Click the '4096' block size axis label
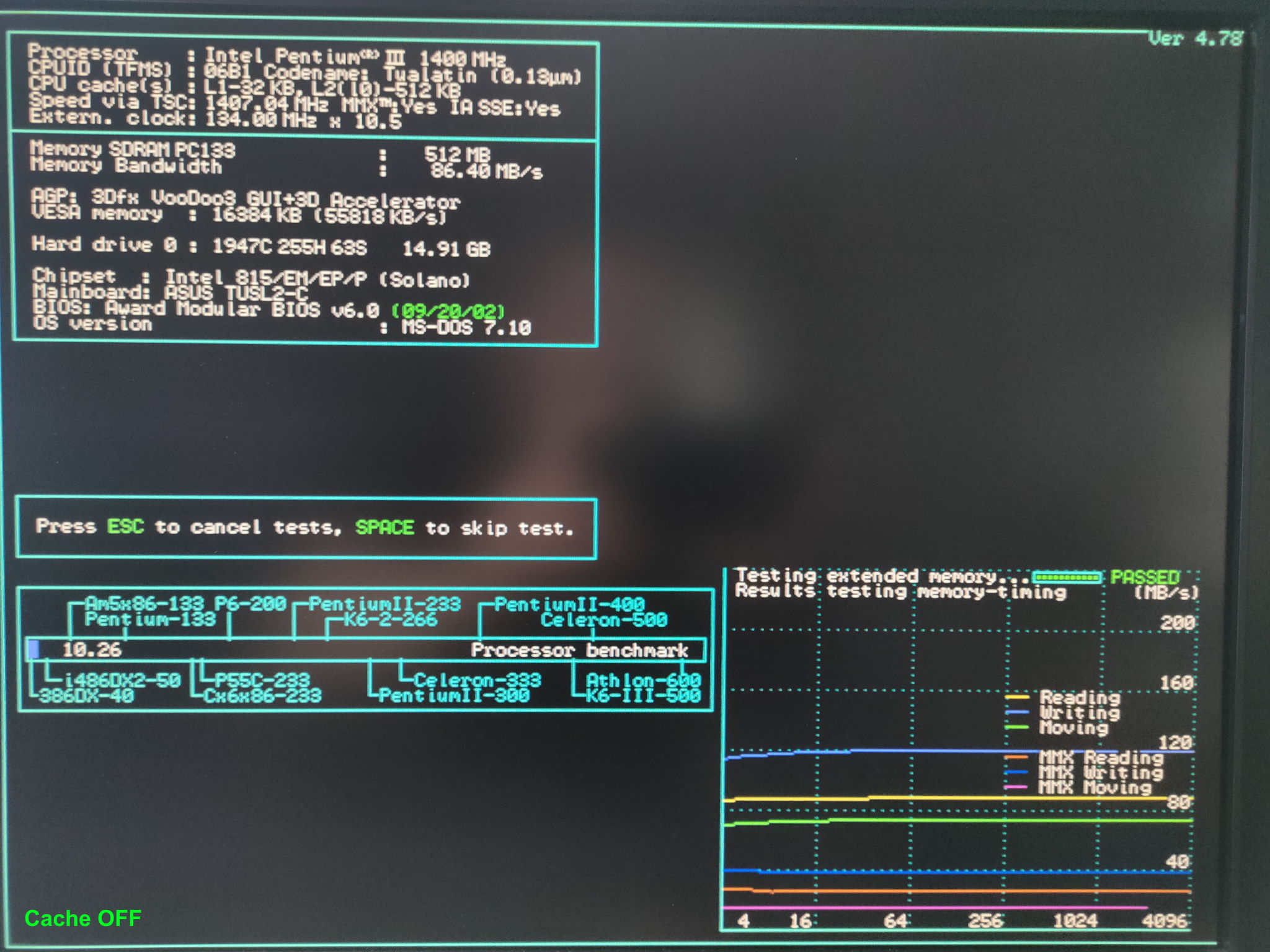The image size is (1270, 952). pos(1165,920)
